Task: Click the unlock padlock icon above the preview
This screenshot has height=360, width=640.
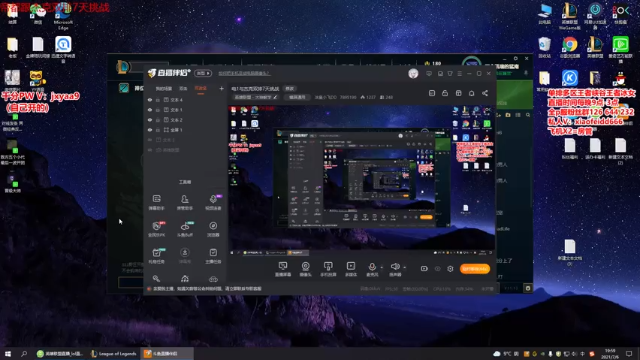Action: [x=445, y=93]
